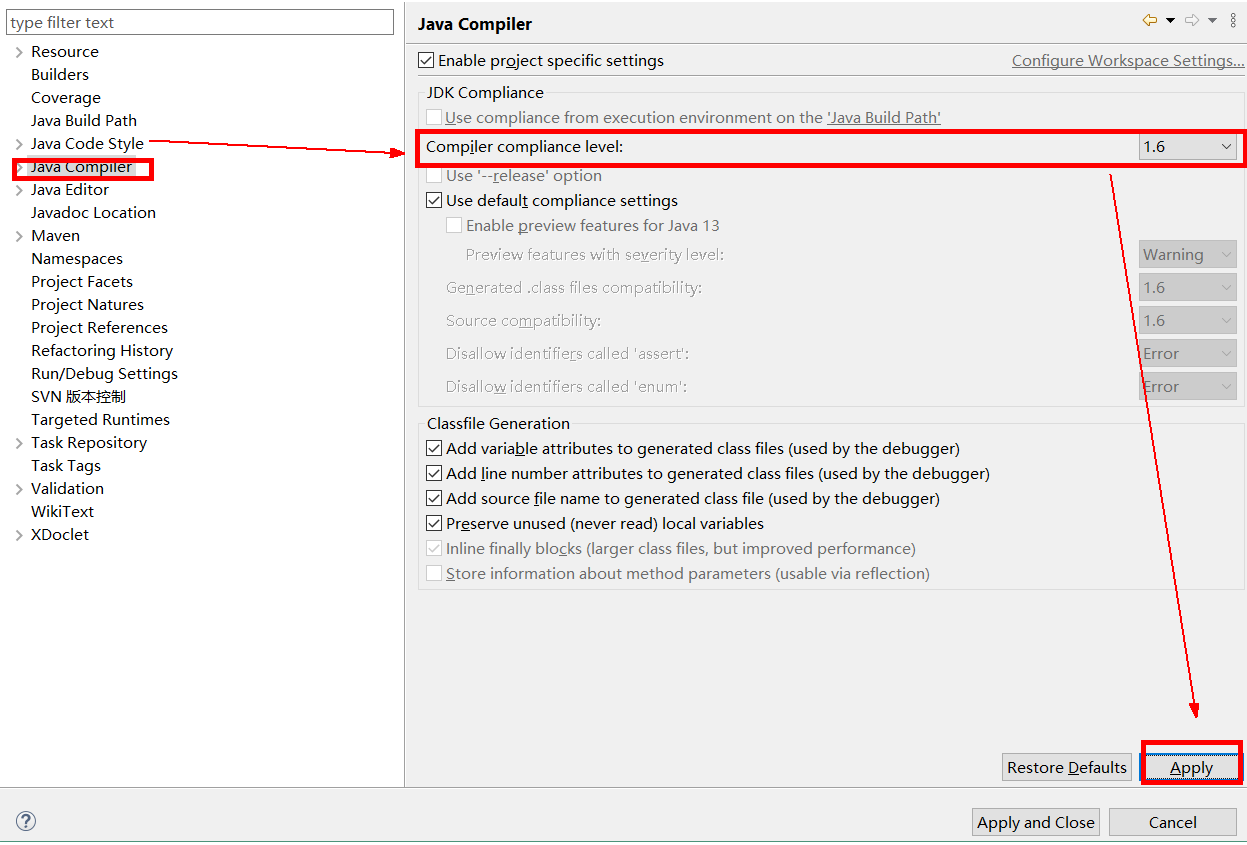The height and width of the screenshot is (845, 1247).
Task: Toggle Inline finally blocks checkbox
Action: coord(434,549)
